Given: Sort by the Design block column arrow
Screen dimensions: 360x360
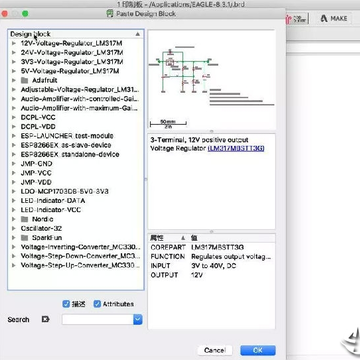Looking at the screenshot, I should click(138, 34).
